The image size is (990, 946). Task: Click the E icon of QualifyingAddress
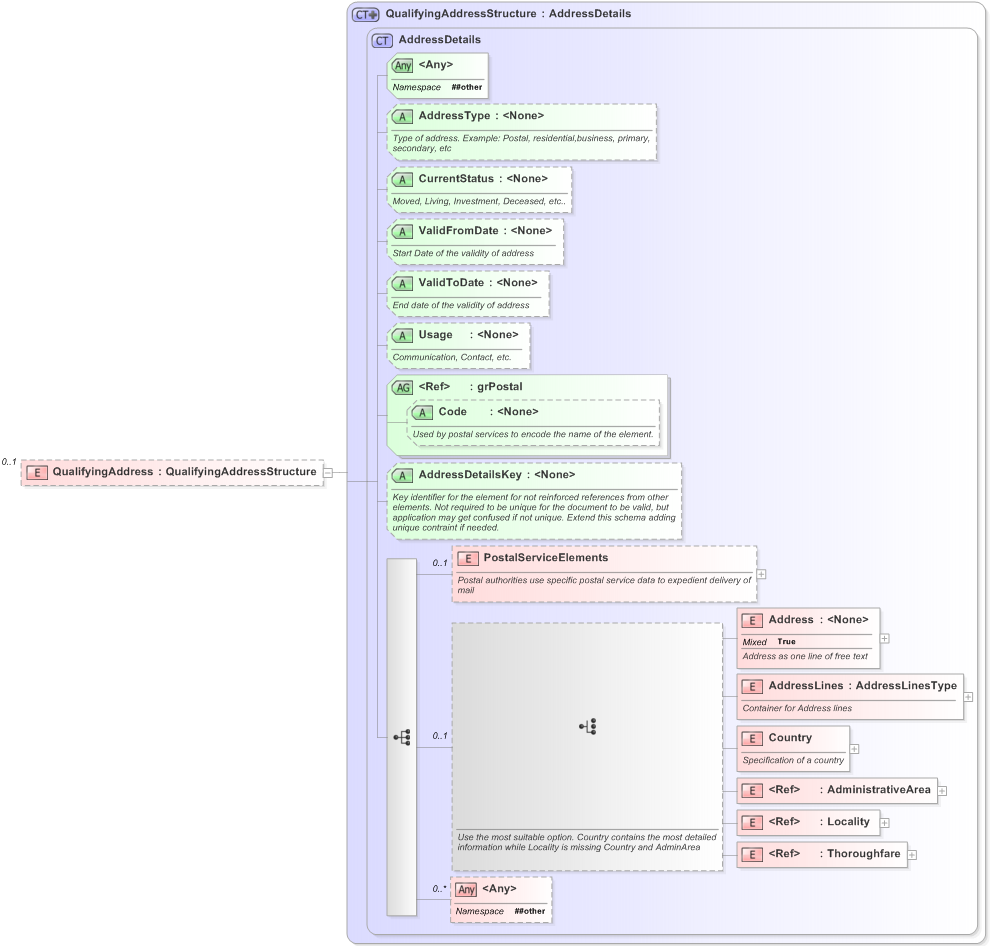click(38, 472)
